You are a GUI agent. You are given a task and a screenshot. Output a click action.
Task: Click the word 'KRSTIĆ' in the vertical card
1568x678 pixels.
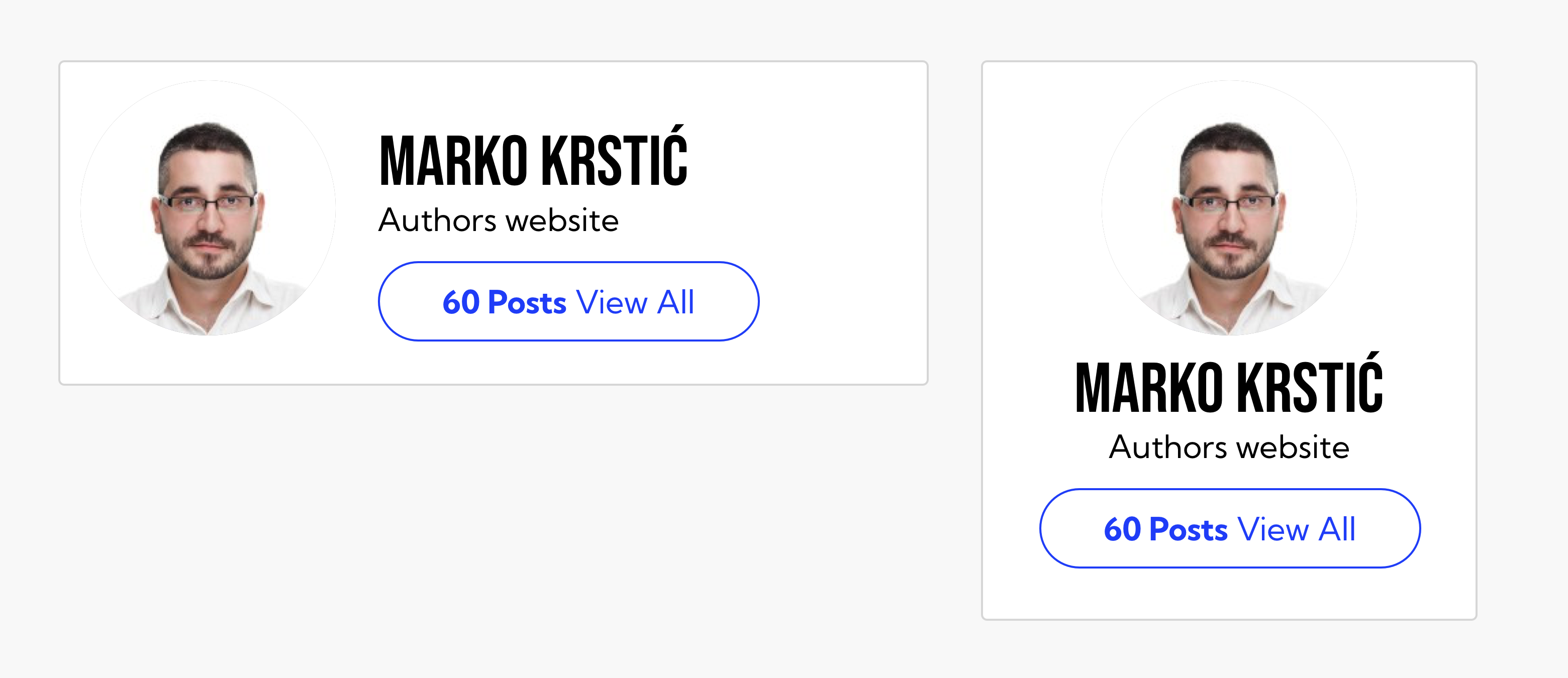coord(1311,383)
